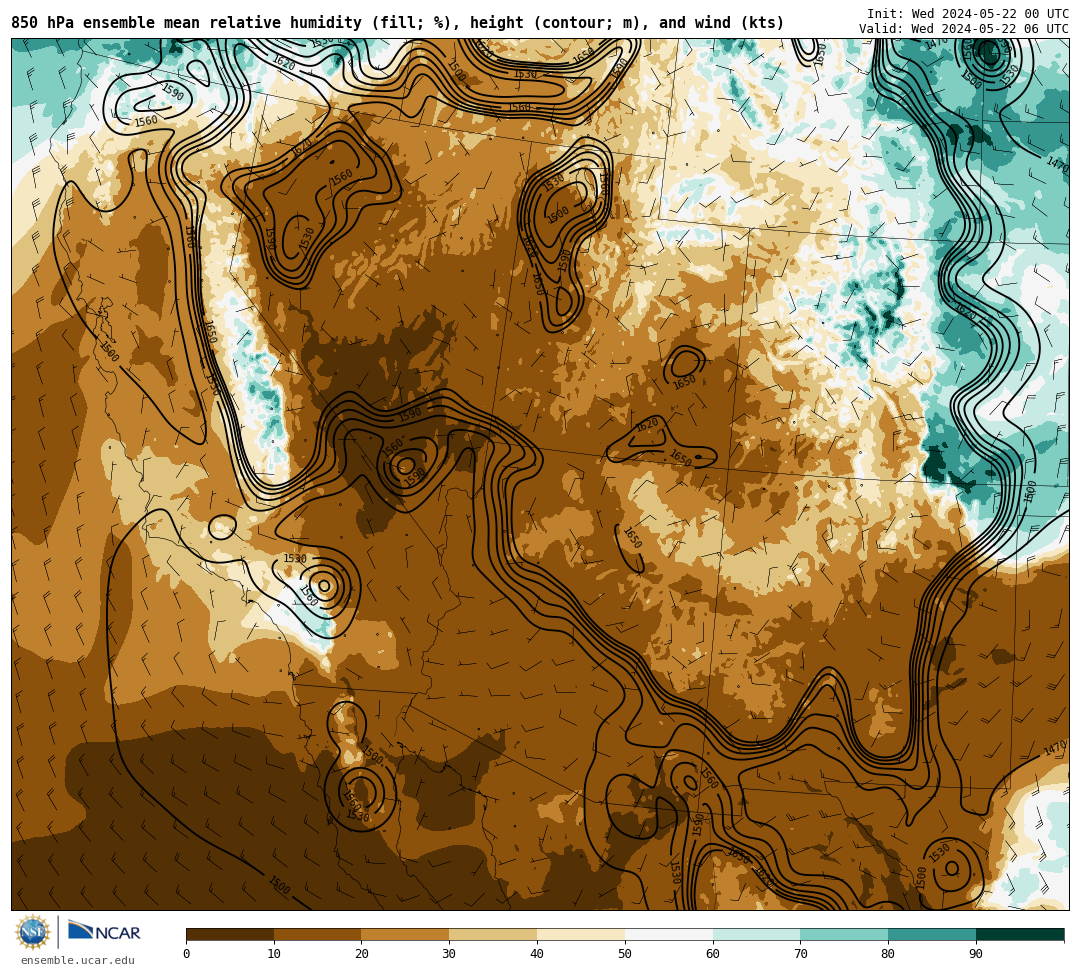Click the colorbar tick label 30
The image size is (1080, 973).
(x=449, y=954)
